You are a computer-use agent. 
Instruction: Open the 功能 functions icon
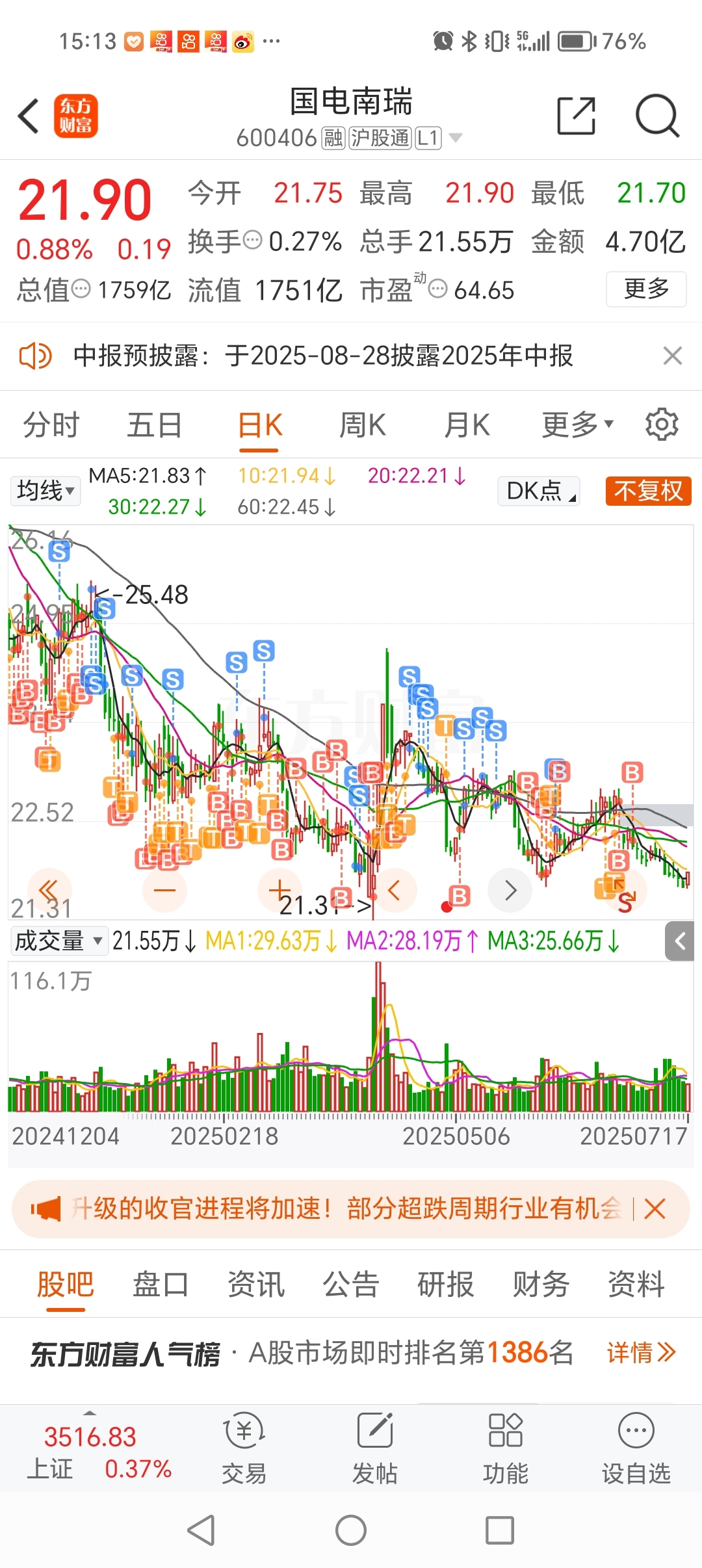pos(505,1449)
